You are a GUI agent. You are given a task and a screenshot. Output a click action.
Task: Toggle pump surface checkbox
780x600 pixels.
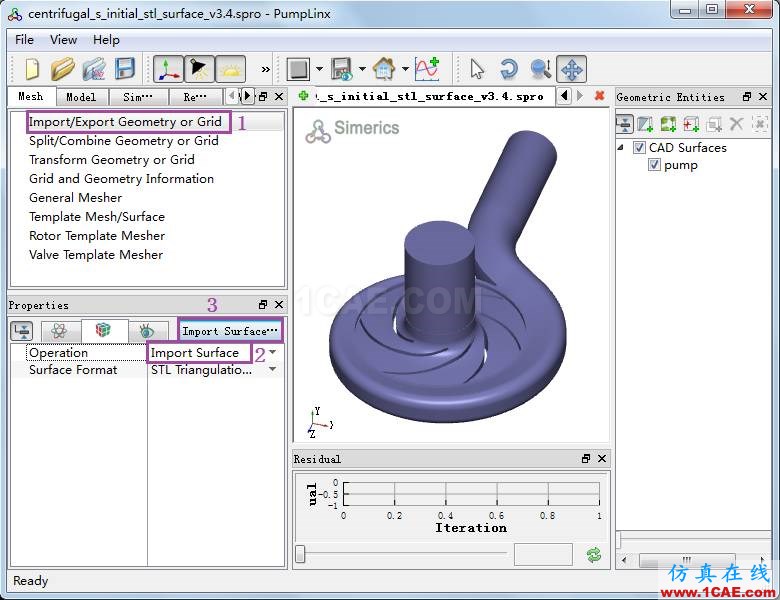tap(654, 165)
